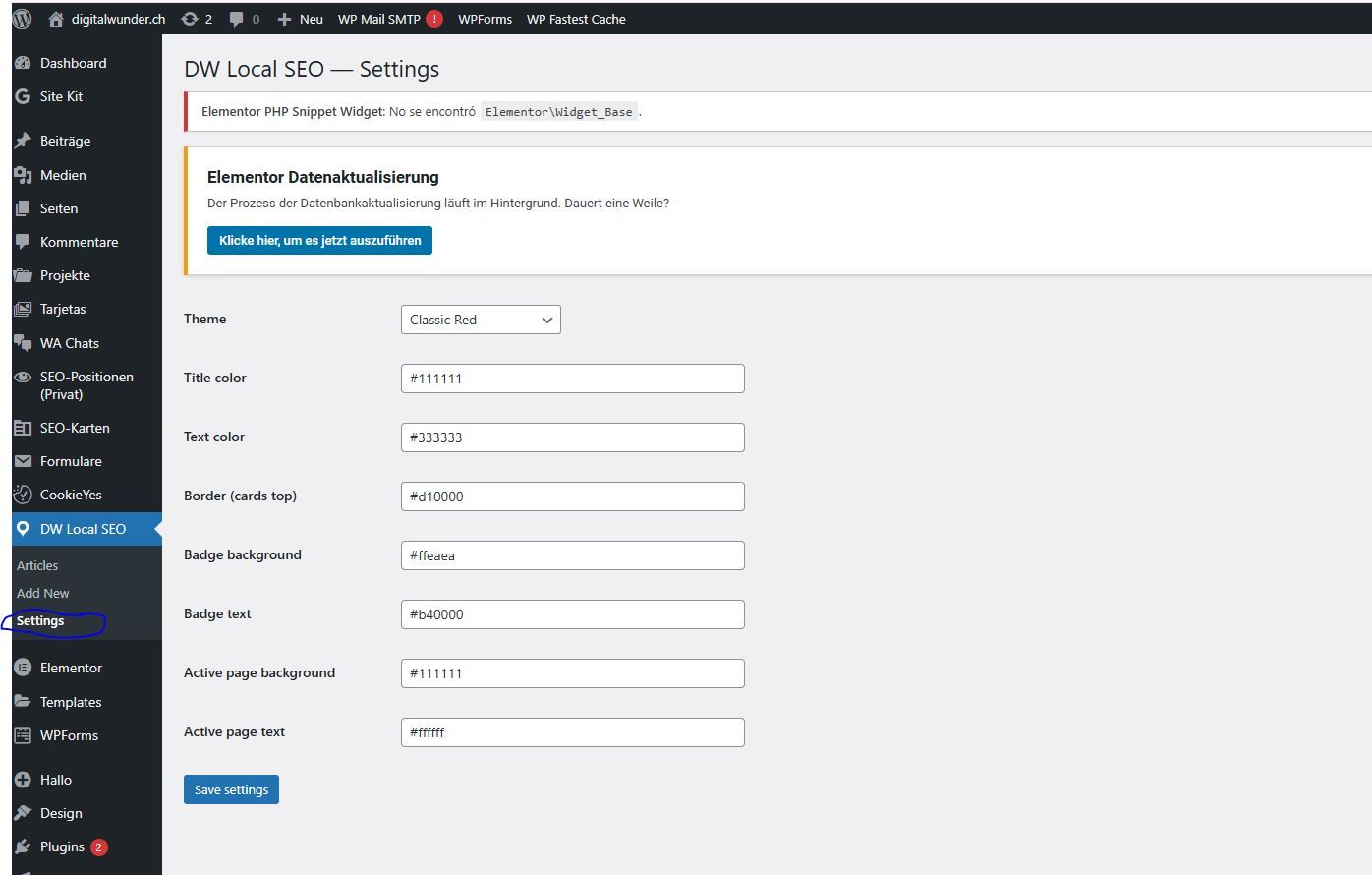Click the WP Mail SMTP alert badge

[434, 19]
